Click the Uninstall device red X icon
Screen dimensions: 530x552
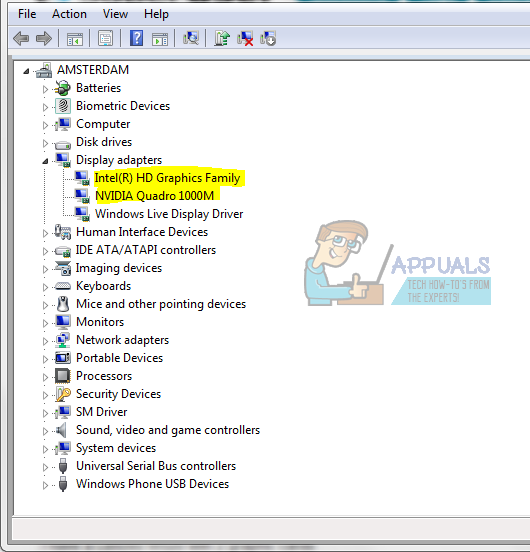pos(245,38)
